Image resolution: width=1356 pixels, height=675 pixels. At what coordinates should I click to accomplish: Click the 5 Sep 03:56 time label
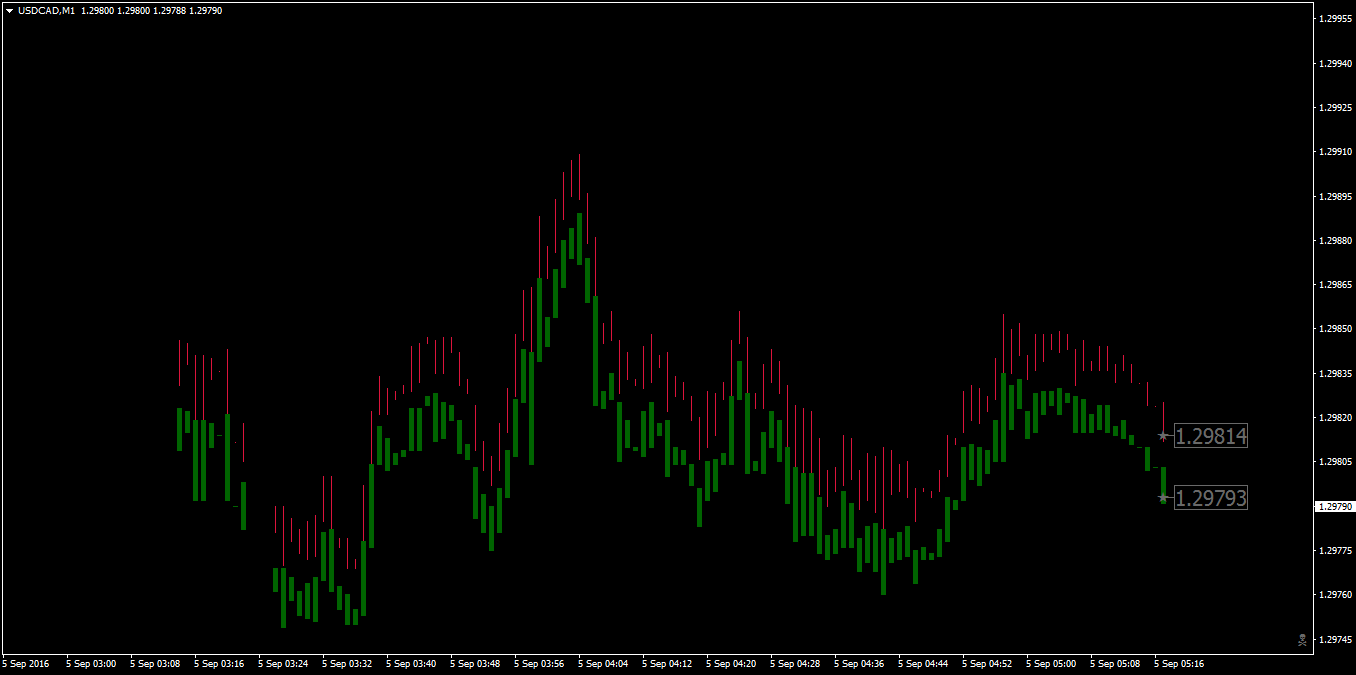[539, 663]
